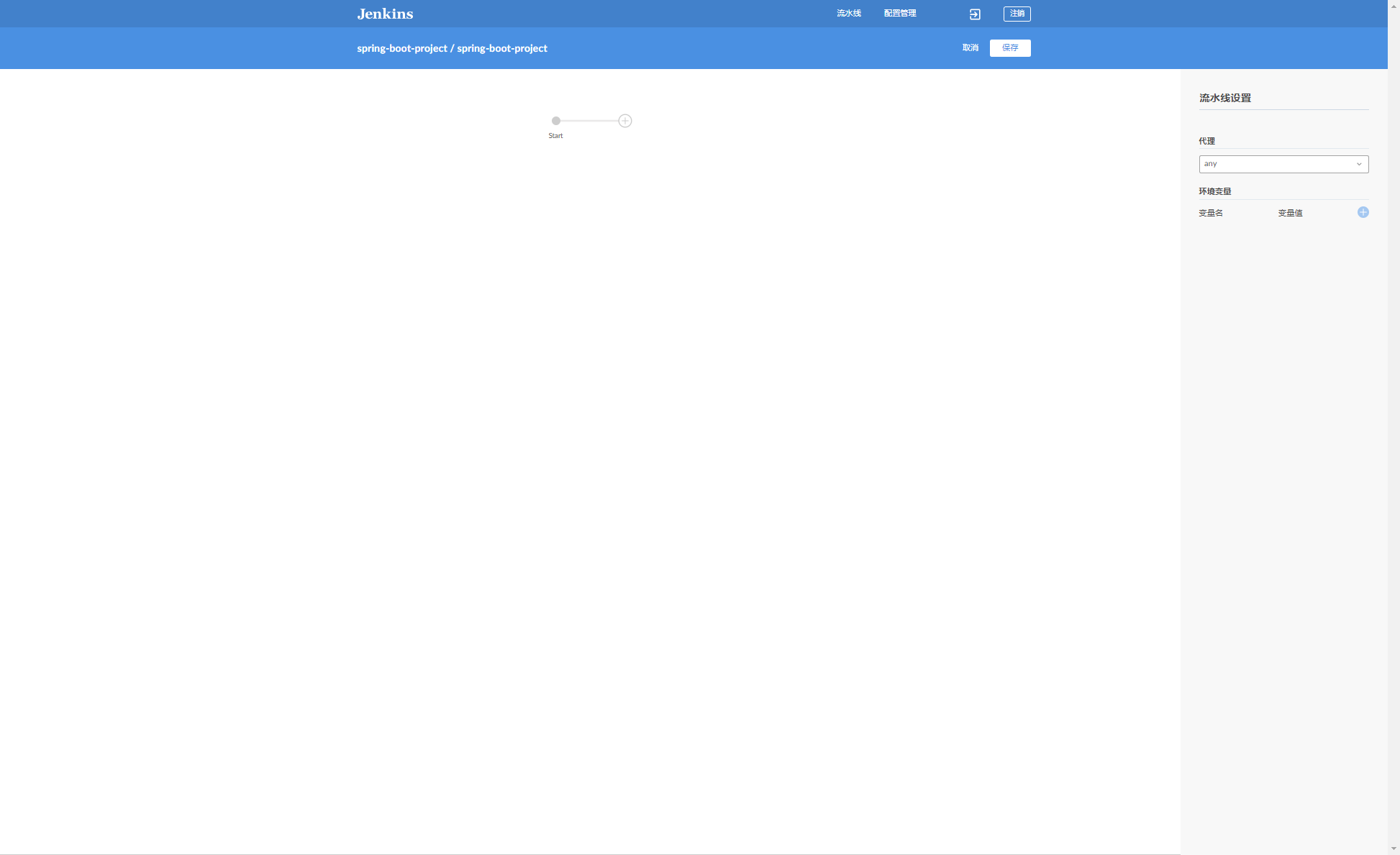The width and height of the screenshot is (1400, 855).
Task: Click the go-to-classic exit icon
Action: pos(975,14)
